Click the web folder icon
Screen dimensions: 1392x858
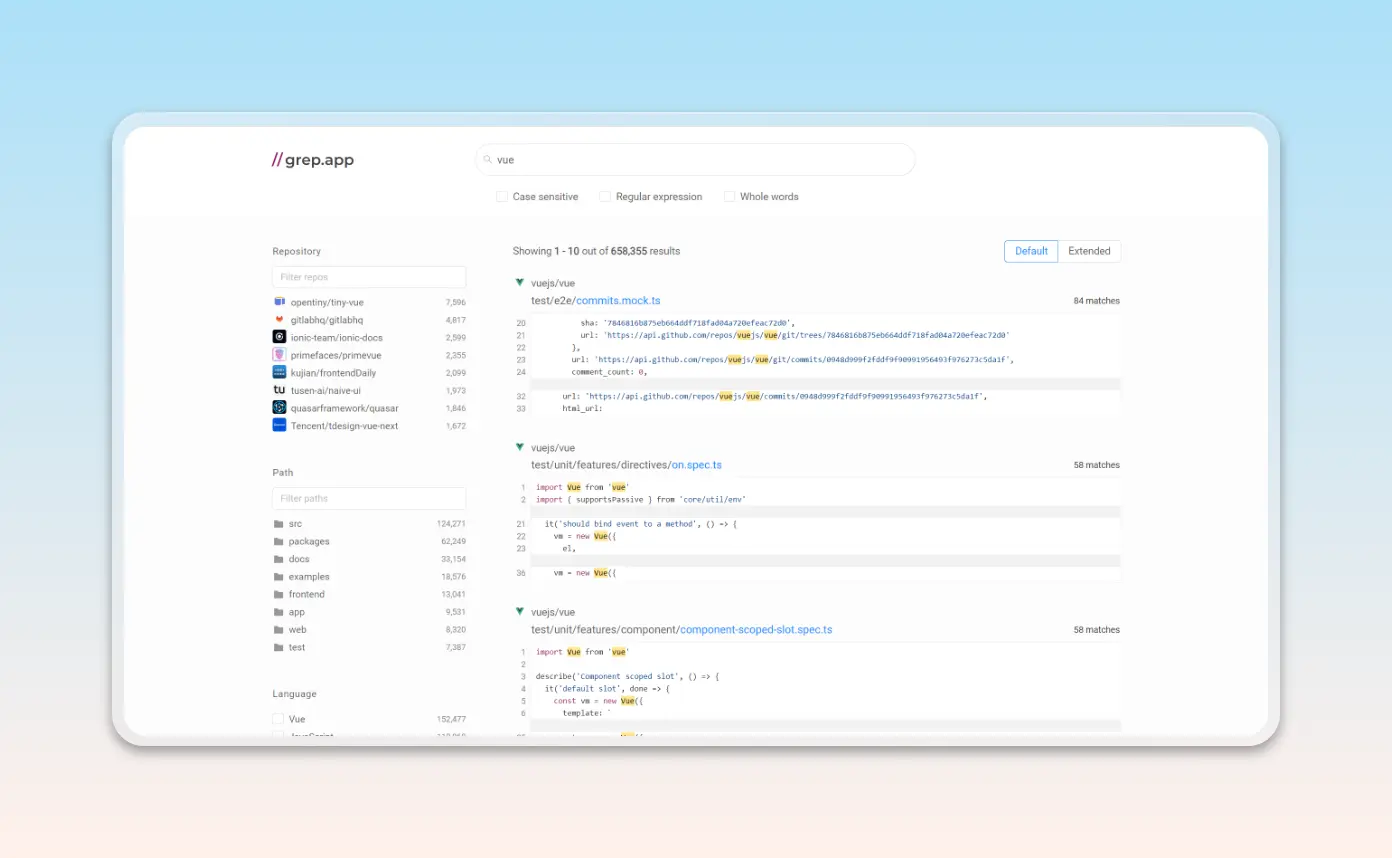(x=279, y=630)
